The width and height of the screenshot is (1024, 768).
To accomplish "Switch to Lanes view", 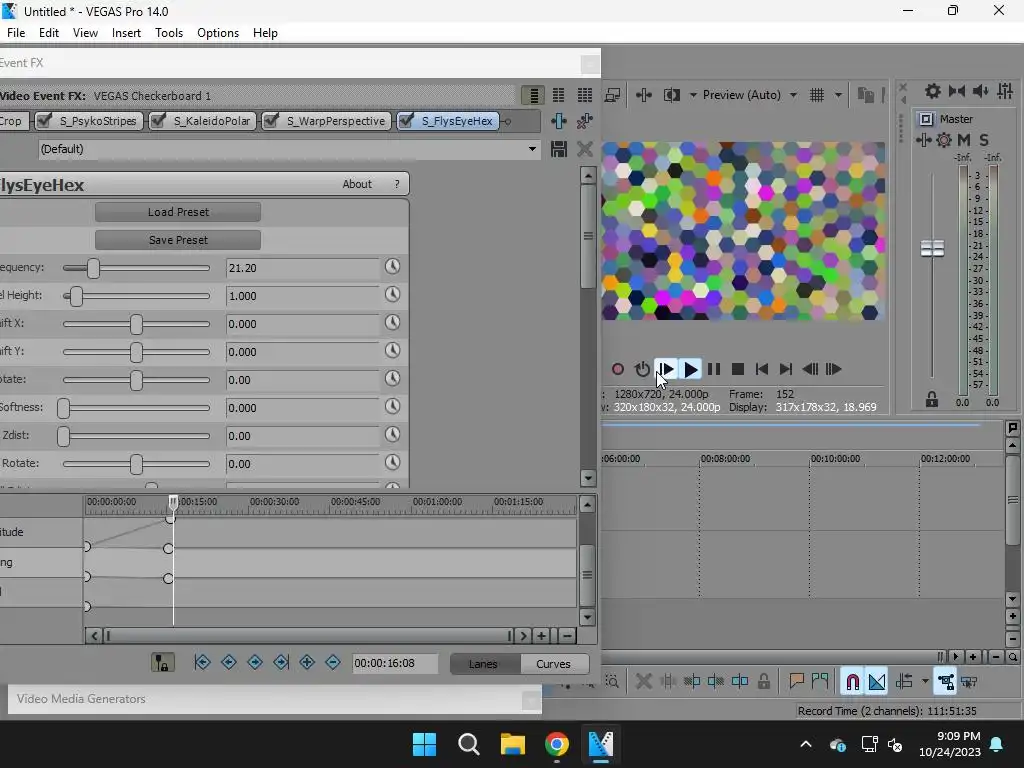I will 483,664.
